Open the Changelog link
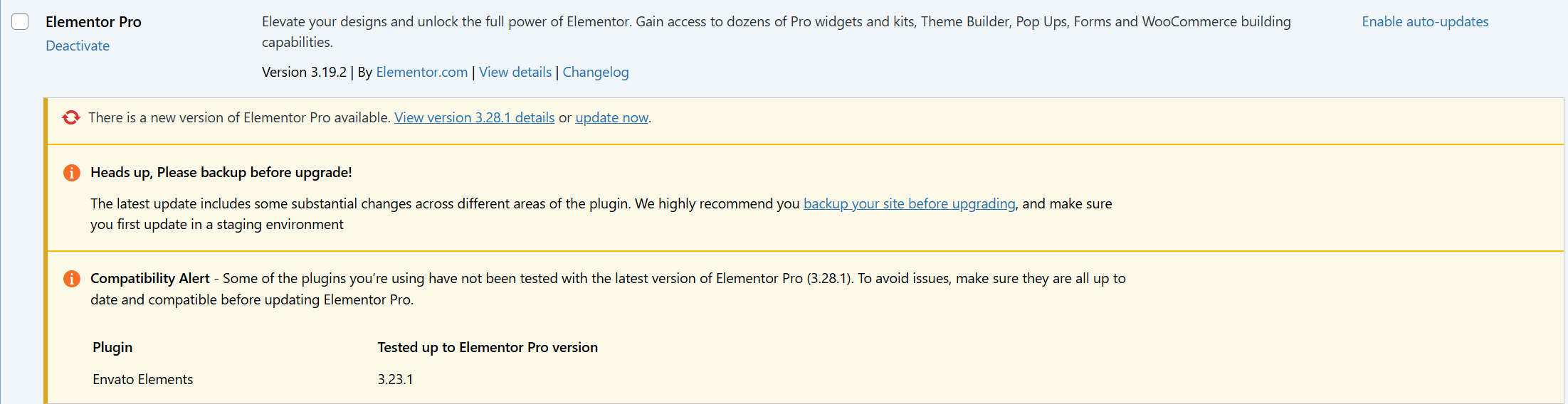Screen dimensions: 1568x404 [596, 72]
